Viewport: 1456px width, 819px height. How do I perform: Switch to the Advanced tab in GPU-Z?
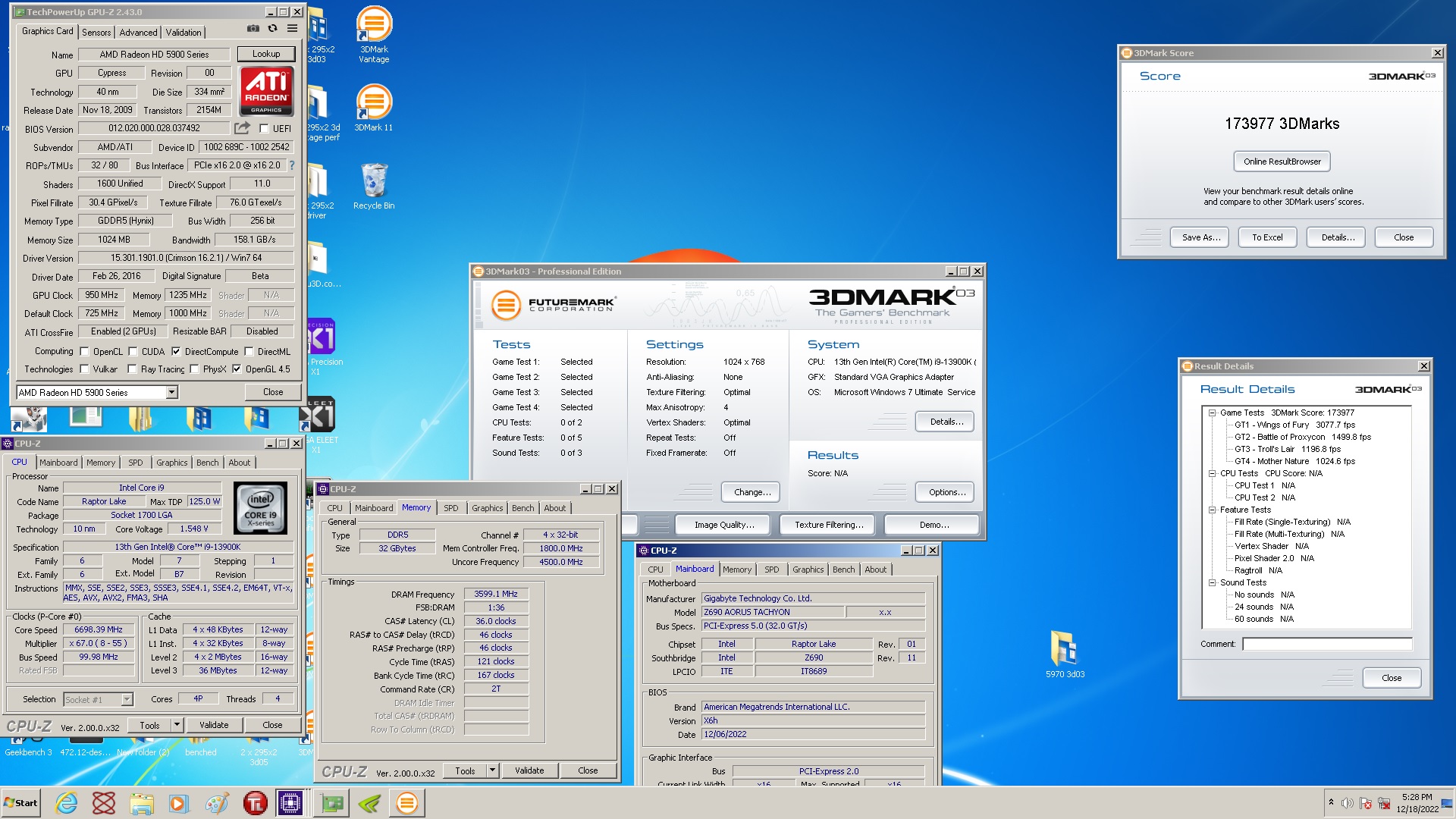[x=139, y=33]
